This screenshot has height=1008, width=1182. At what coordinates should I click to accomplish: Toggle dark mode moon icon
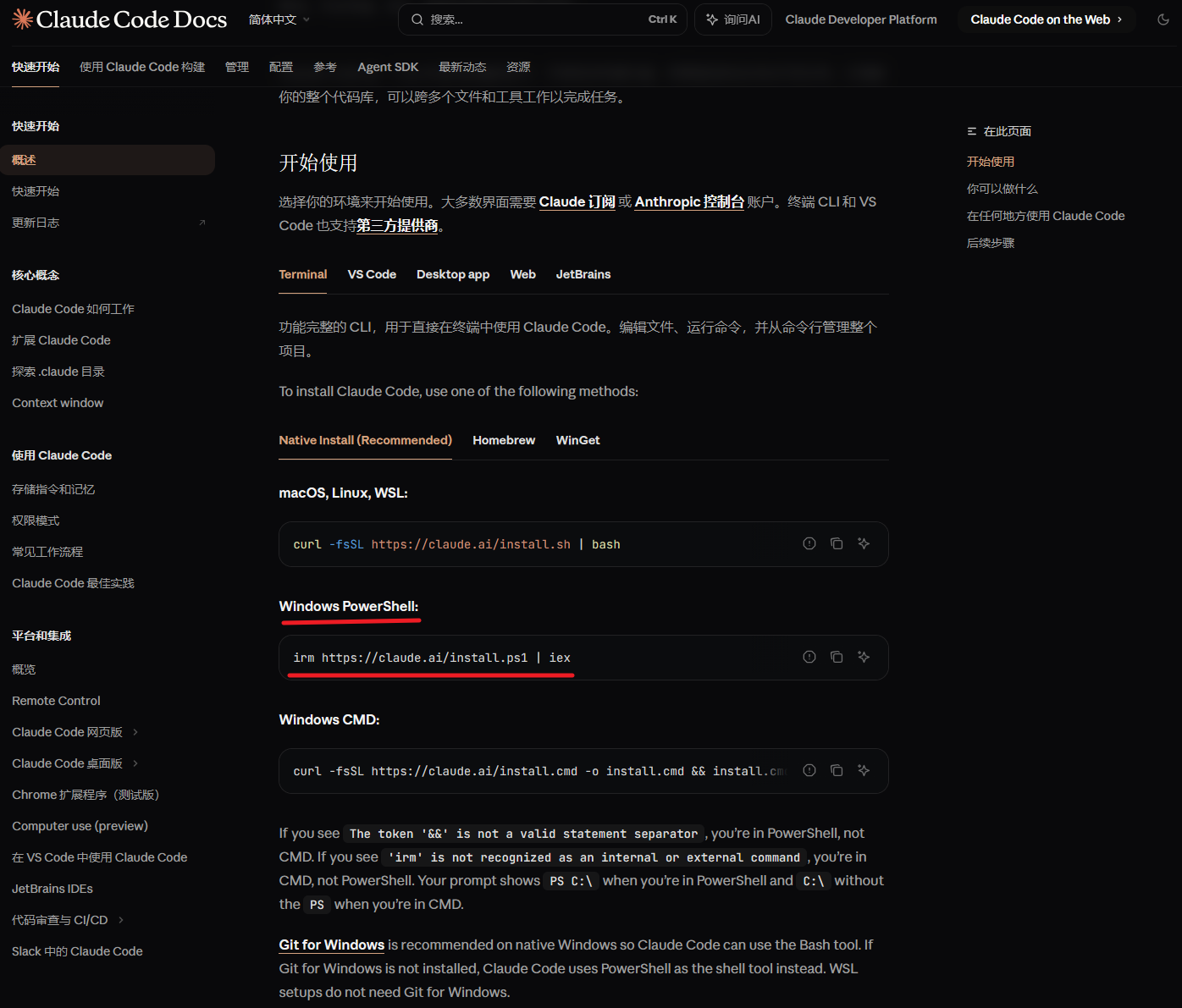click(x=1163, y=19)
